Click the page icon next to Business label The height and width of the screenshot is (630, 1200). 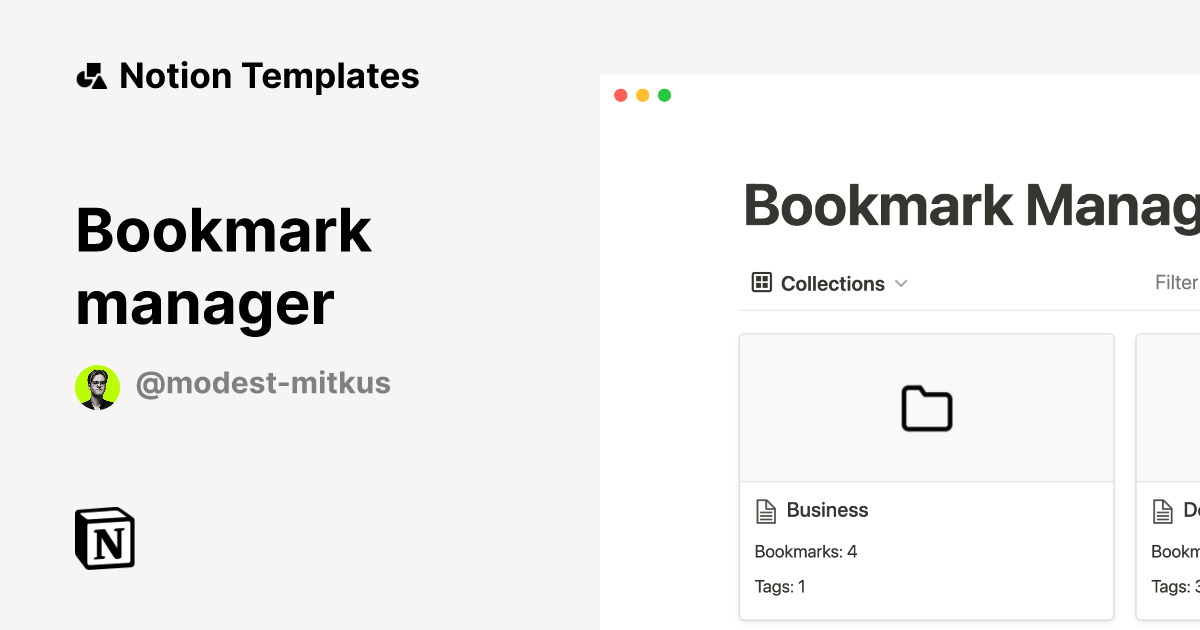click(766, 510)
